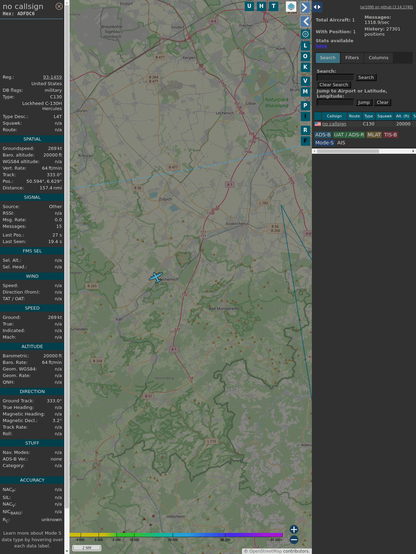This screenshot has width=416, height=554.
Task: Click the P map button
Action: click(x=305, y=105)
